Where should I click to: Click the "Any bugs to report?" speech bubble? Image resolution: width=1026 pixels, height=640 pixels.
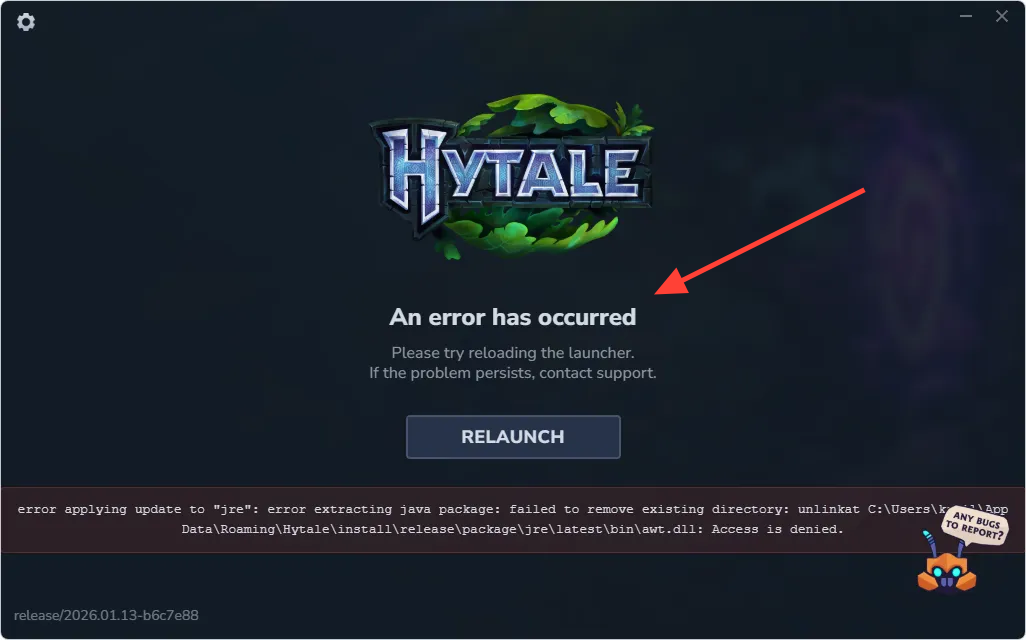pyautogui.click(x=975, y=526)
